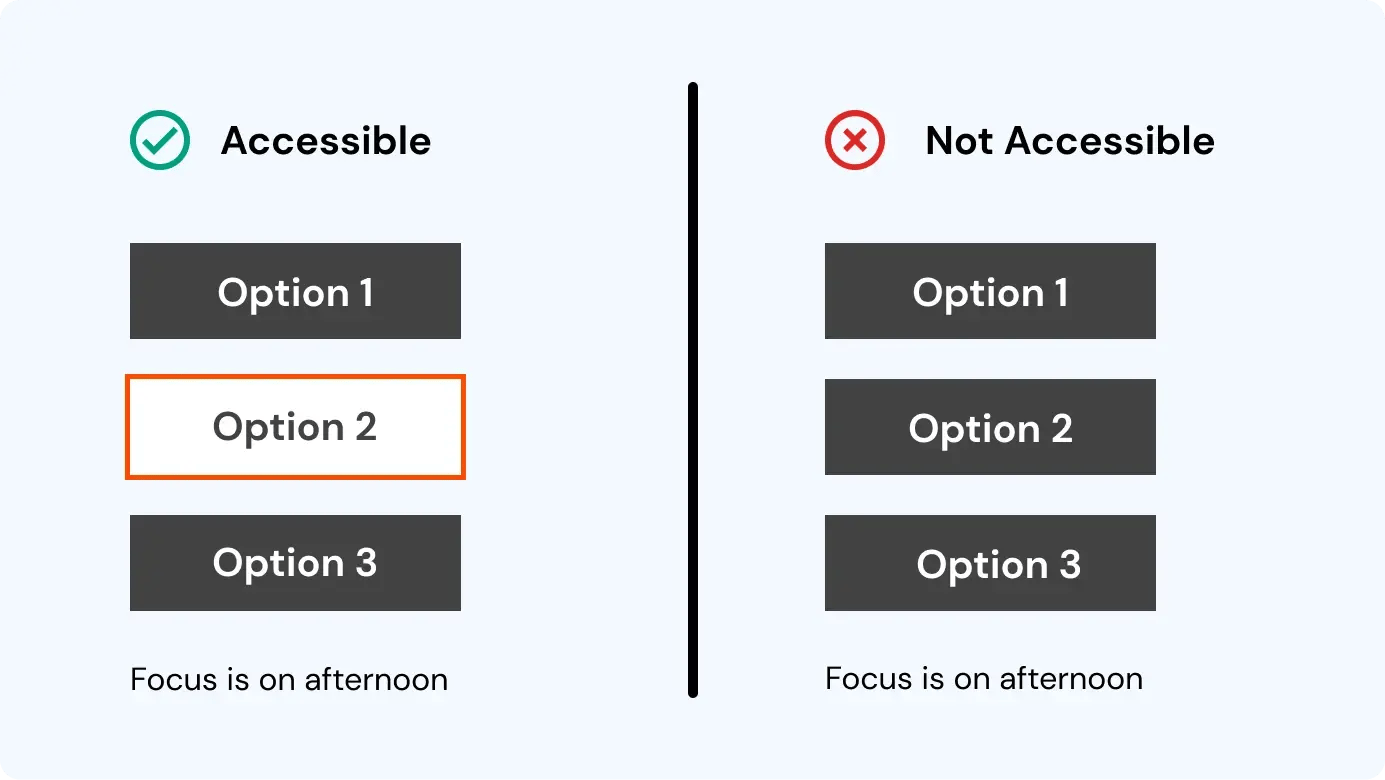Image resolution: width=1385 pixels, height=780 pixels.
Task: Click the green checkmark icon
Action: [160, 140]
